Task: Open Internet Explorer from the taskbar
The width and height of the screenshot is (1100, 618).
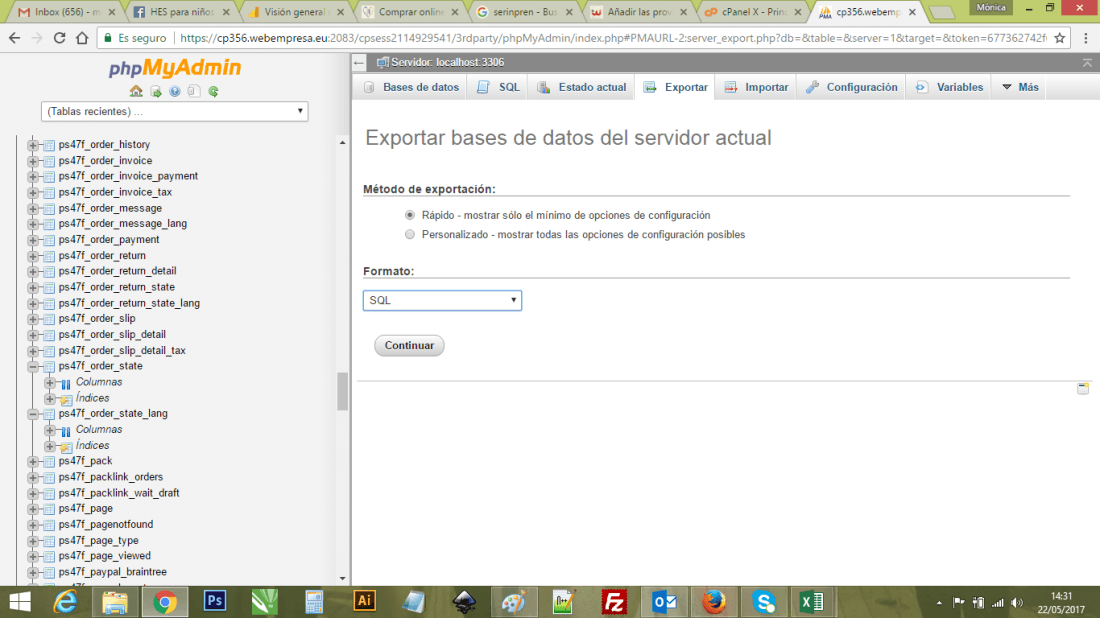Action: [x=65, y=602]
